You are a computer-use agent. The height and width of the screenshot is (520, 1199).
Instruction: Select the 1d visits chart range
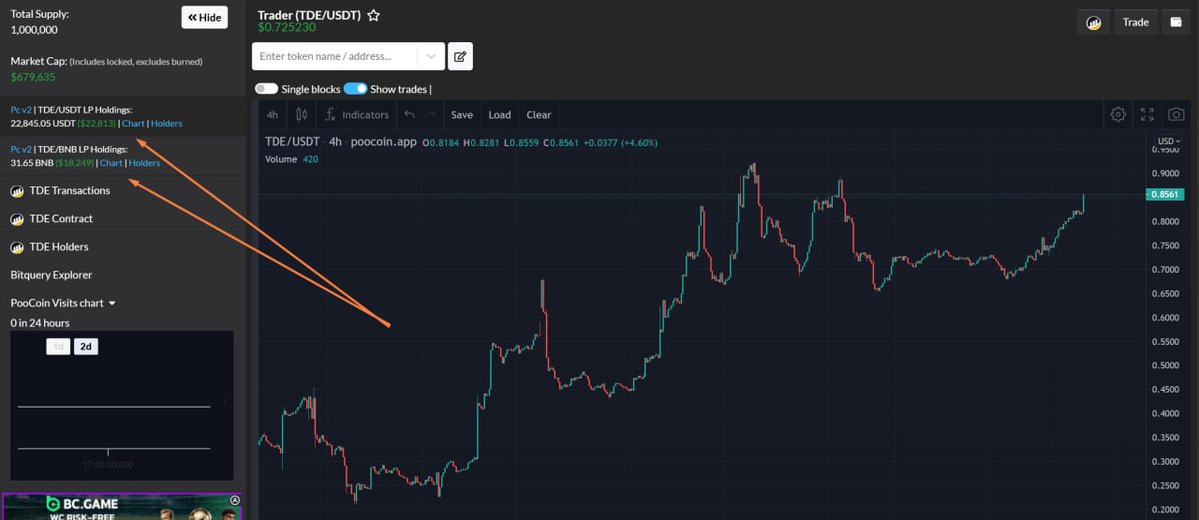58,347
